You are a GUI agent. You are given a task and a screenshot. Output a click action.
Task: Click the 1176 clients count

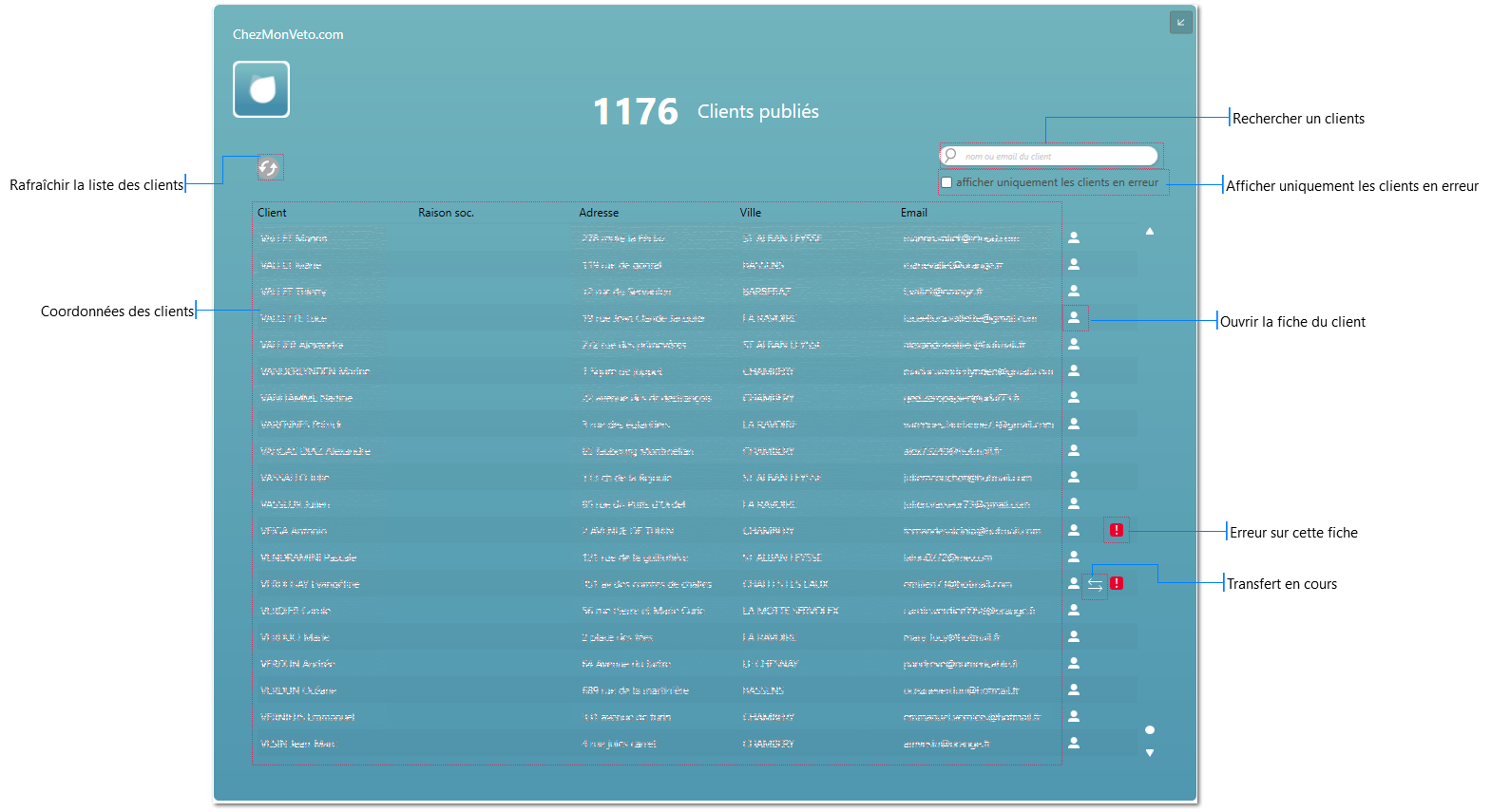coord(636,112)
